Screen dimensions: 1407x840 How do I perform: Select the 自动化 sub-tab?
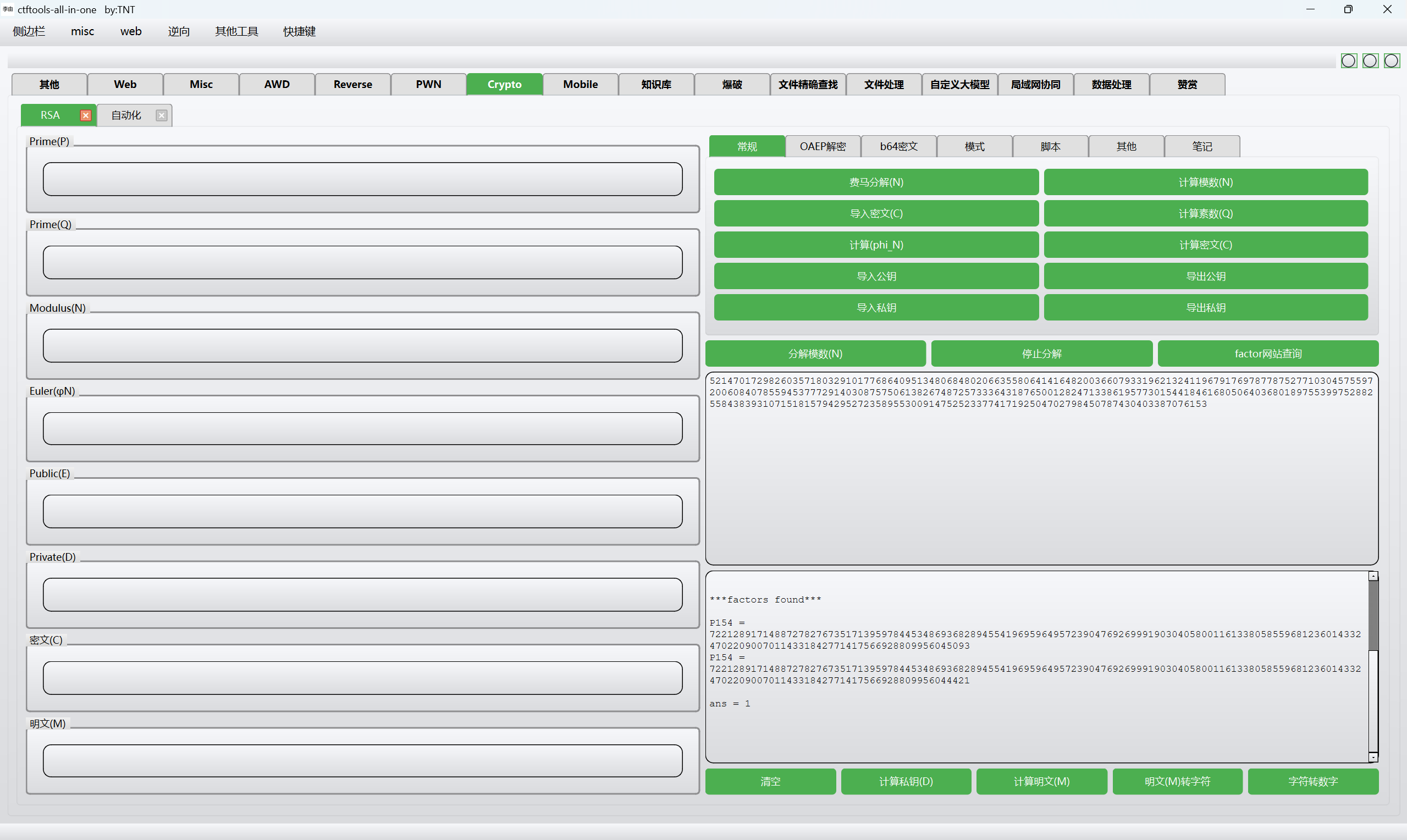(x=126, y=115)
